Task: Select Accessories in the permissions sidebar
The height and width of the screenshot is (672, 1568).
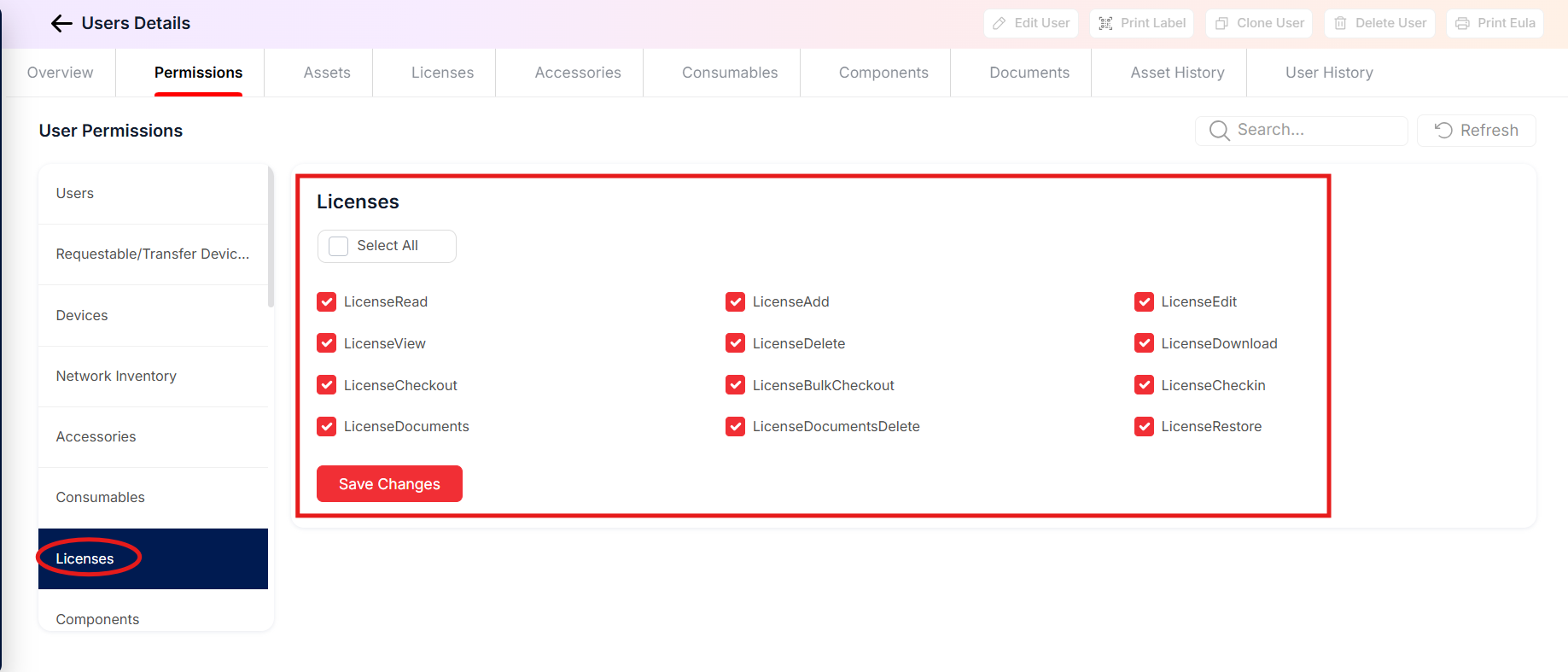Action: (x=153, y=437)
